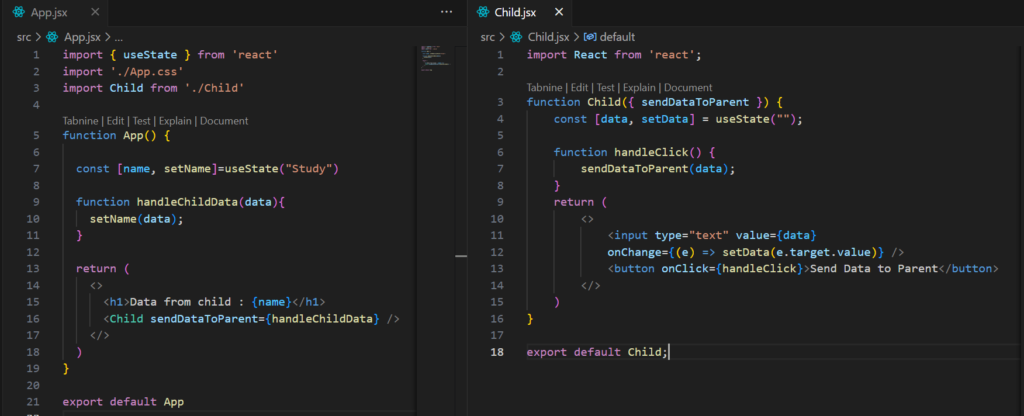The image size is (1024, 416).
Task: Click Edit codelens above function Child
Action: [x=580, y=88]
